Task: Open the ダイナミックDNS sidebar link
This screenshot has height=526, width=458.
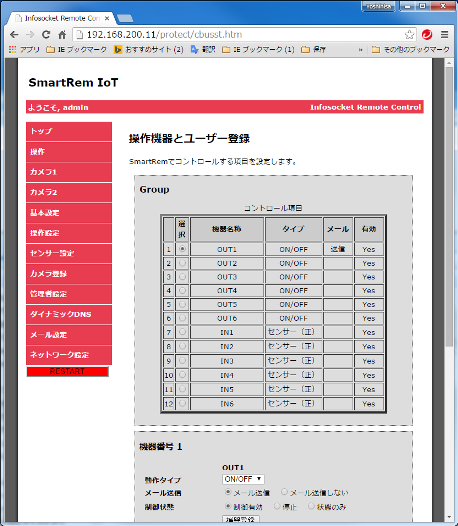Action: (69, 314)
